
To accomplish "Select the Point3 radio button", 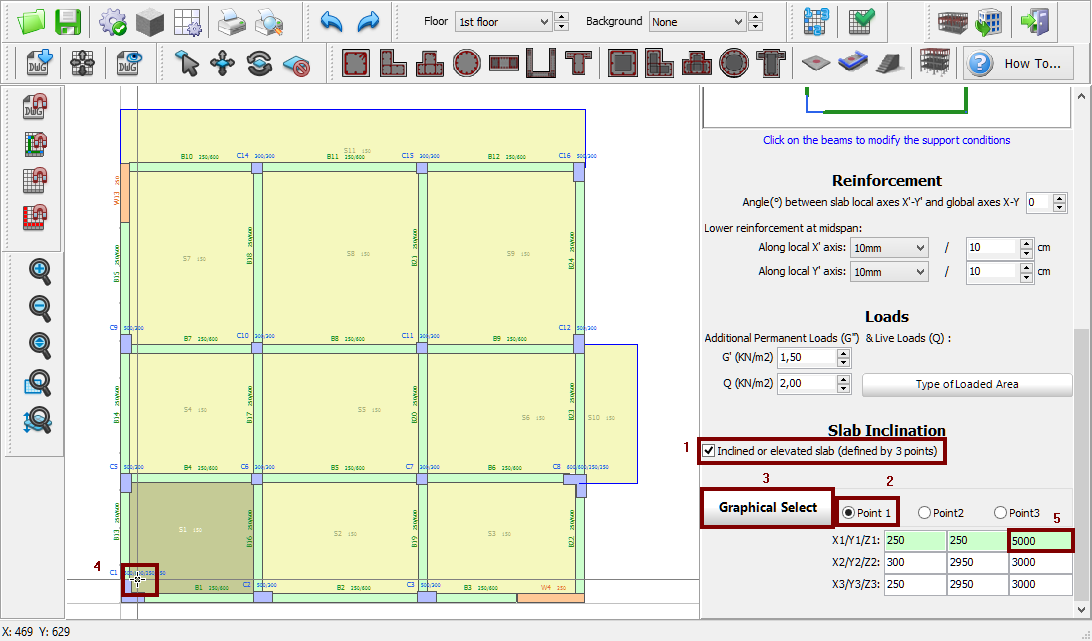I will [x=1000, y=513].
